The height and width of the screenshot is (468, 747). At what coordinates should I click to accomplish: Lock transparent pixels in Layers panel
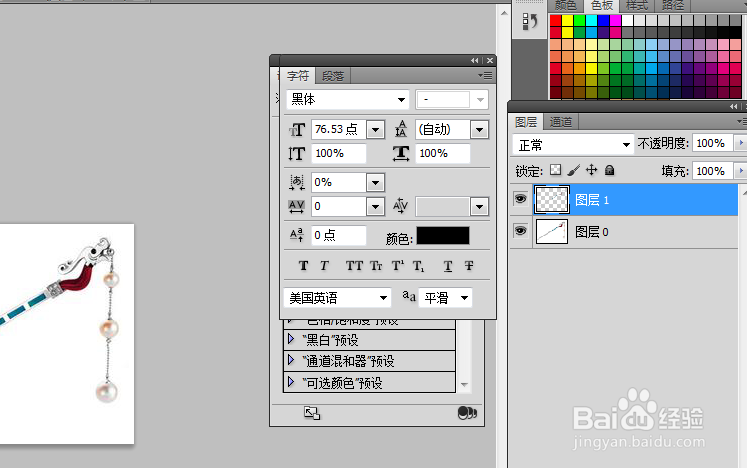coord(555,170)
